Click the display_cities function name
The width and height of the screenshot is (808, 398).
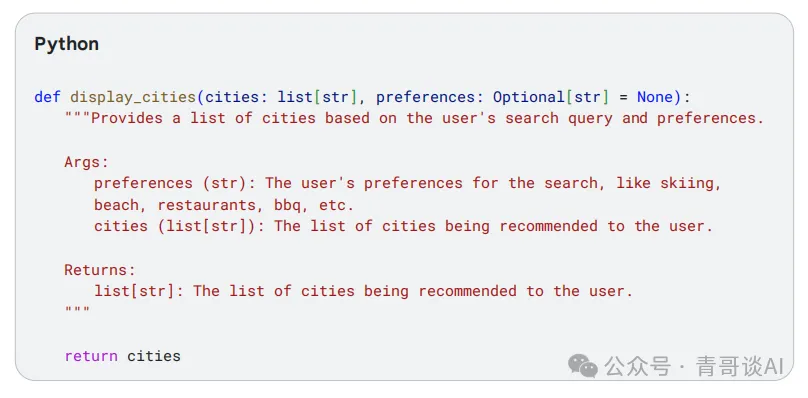[x=133, y=97]
